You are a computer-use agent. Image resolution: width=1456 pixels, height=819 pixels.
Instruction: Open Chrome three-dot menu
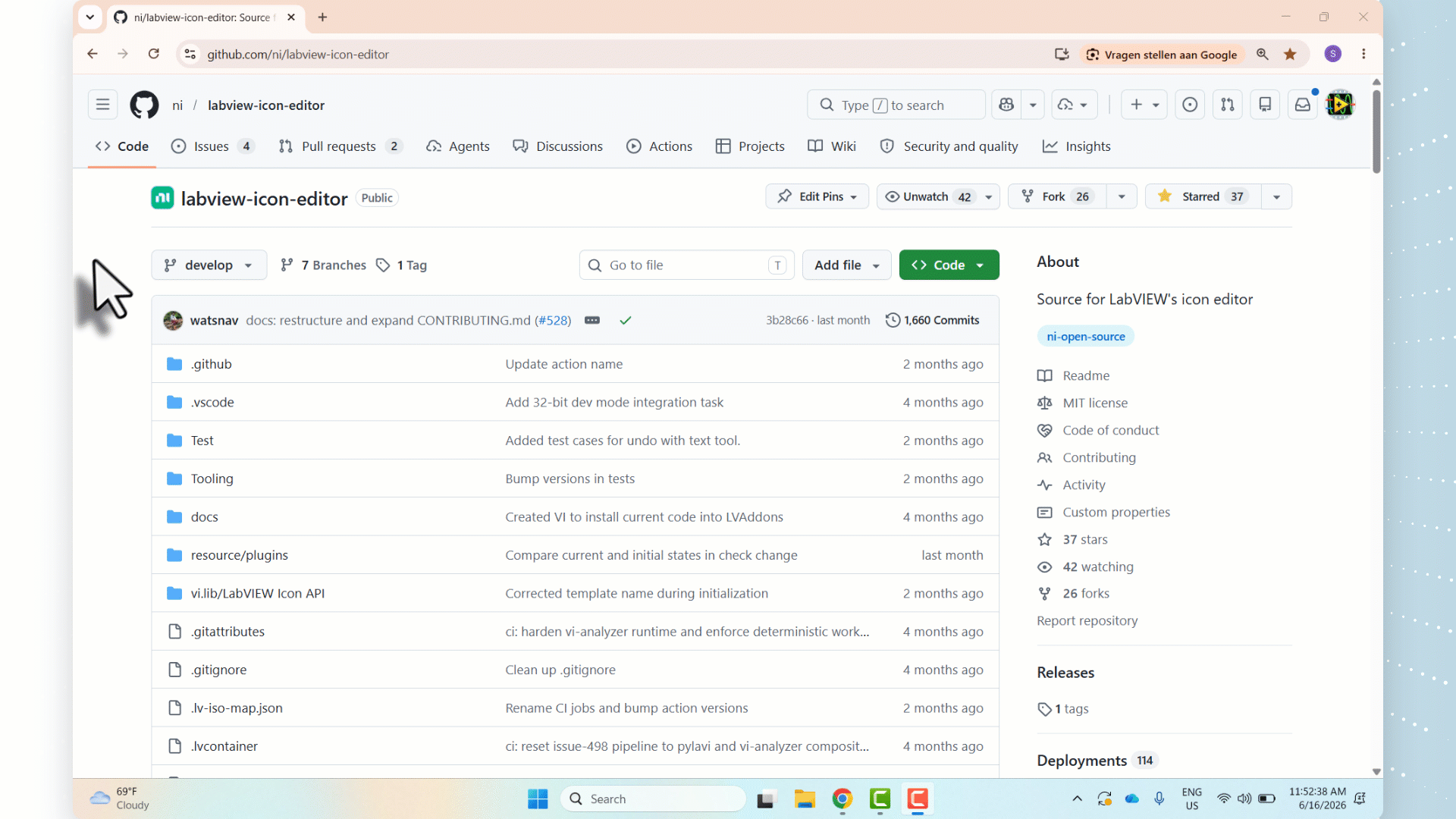click(x=1363, y=54)
